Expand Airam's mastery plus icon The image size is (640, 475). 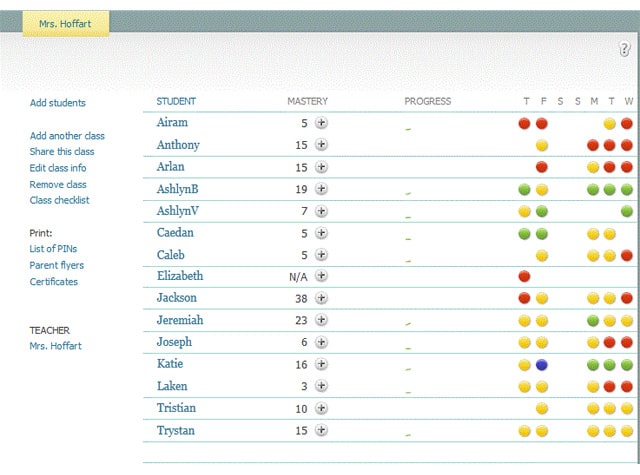tap(322, 123)
